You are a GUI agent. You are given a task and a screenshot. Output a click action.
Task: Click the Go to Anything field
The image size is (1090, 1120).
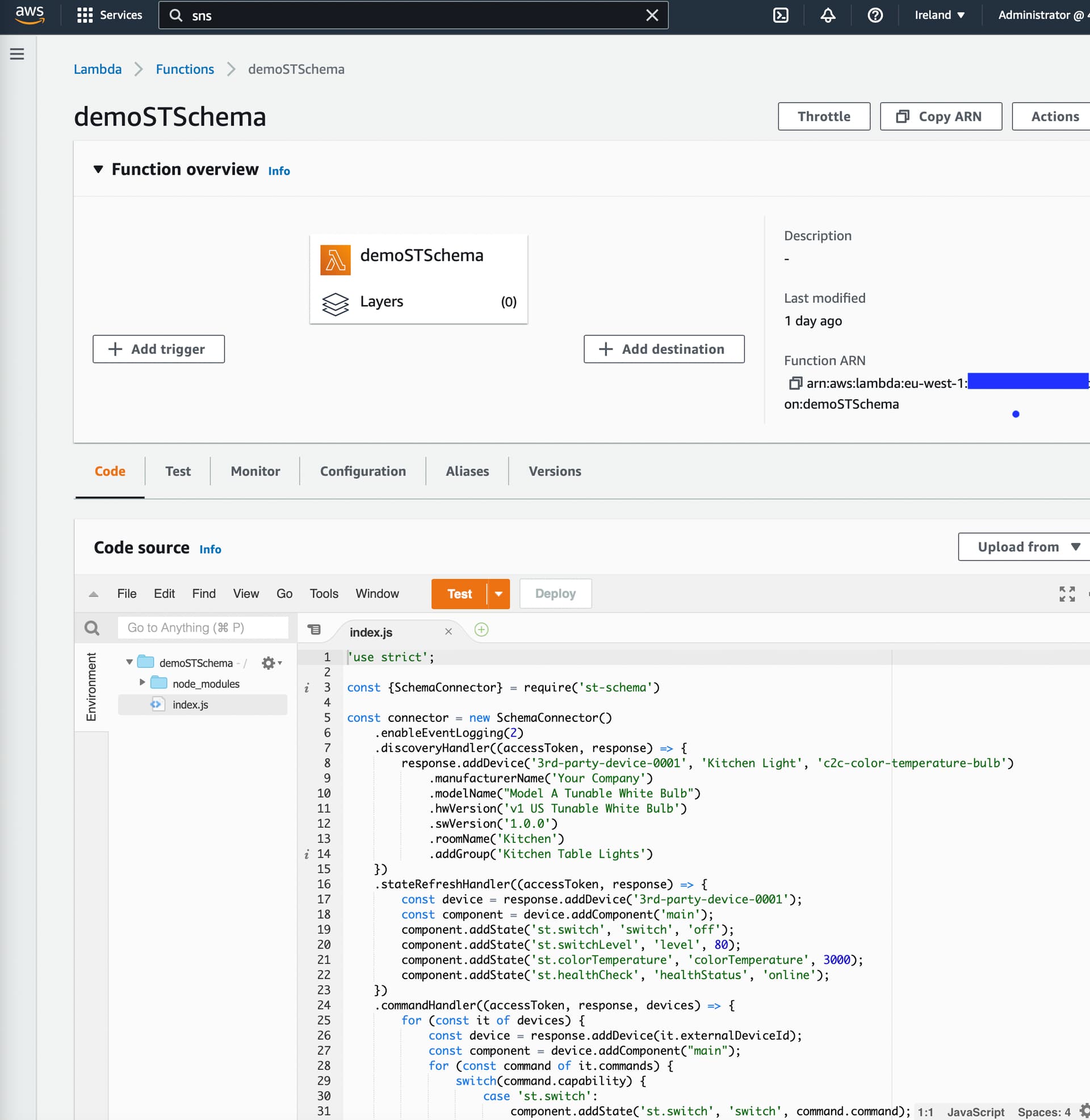click(x=203, y=628)
